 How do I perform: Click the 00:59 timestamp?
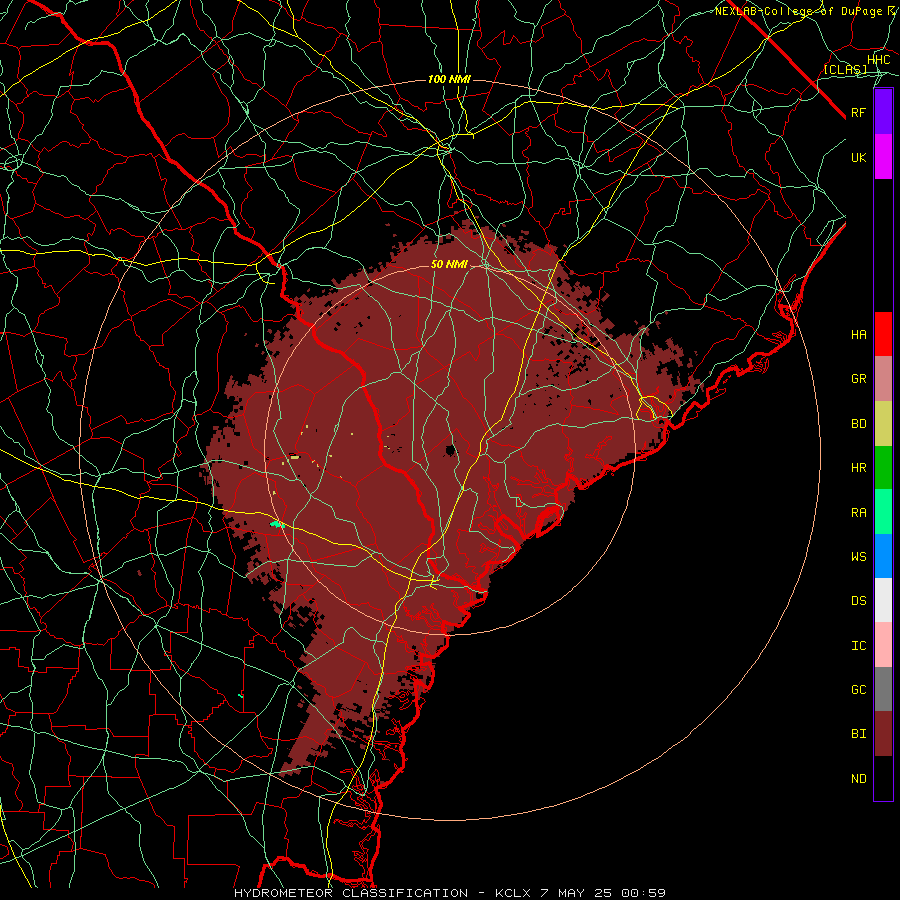pos(642,893)
